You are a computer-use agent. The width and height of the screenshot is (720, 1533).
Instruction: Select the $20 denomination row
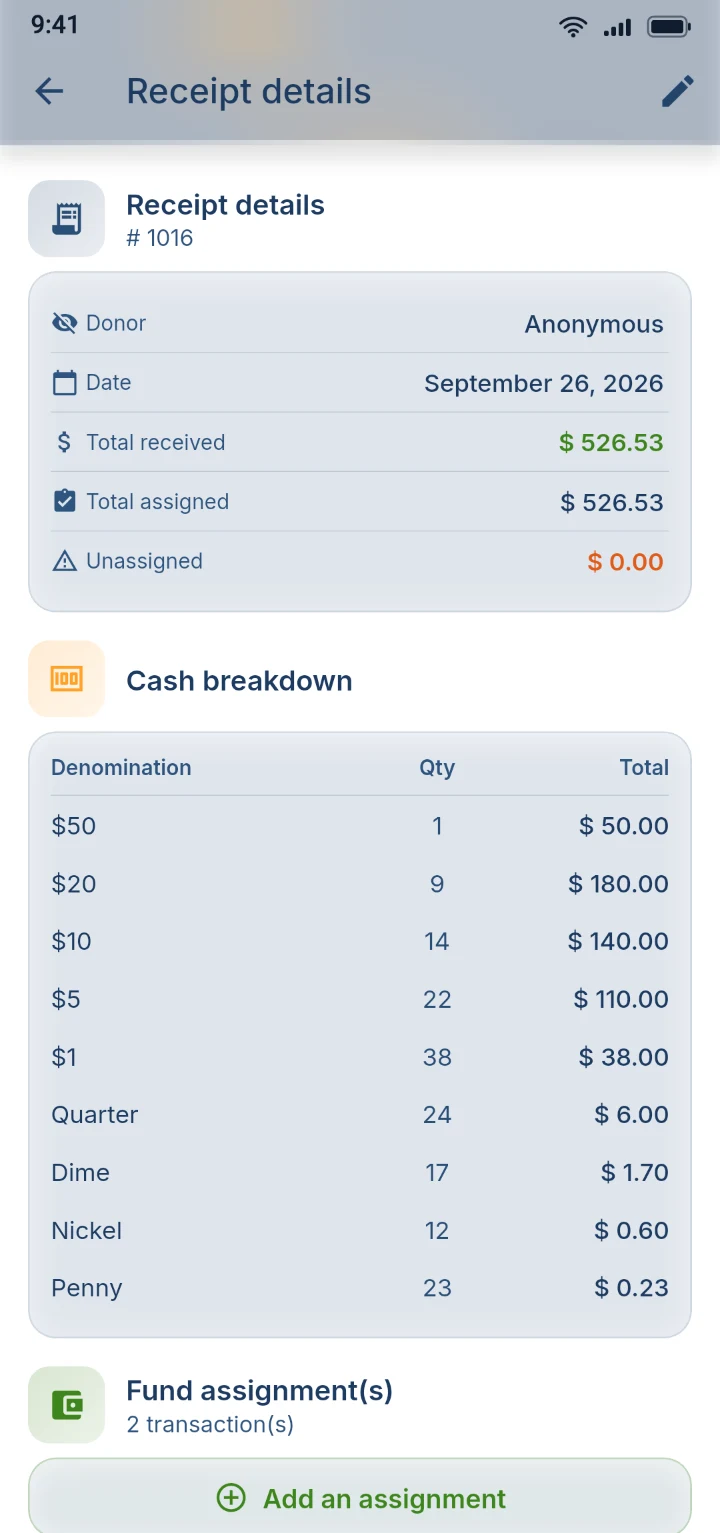360,884
